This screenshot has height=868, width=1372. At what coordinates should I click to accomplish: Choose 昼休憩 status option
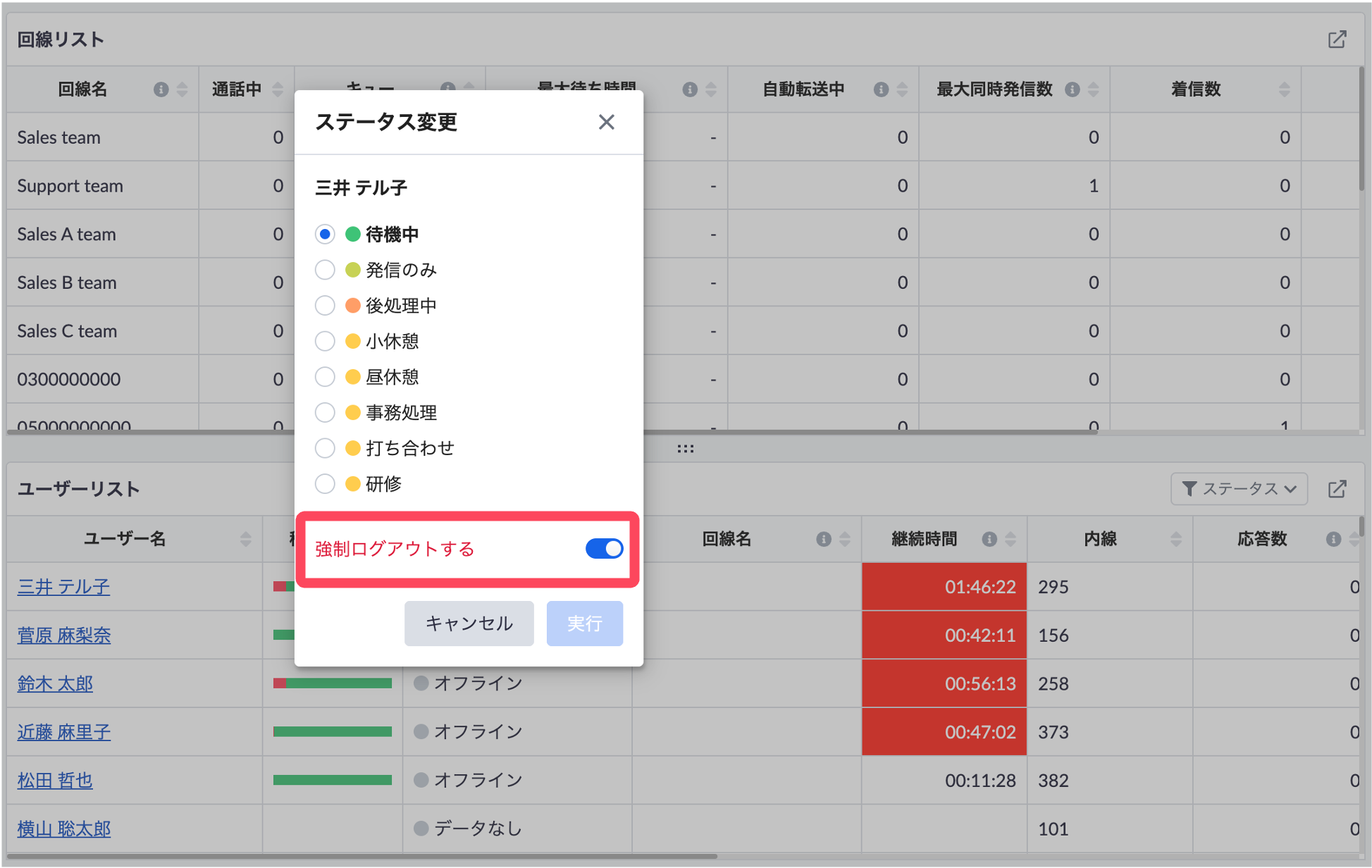pyautogui.click(x=325, y=377)
